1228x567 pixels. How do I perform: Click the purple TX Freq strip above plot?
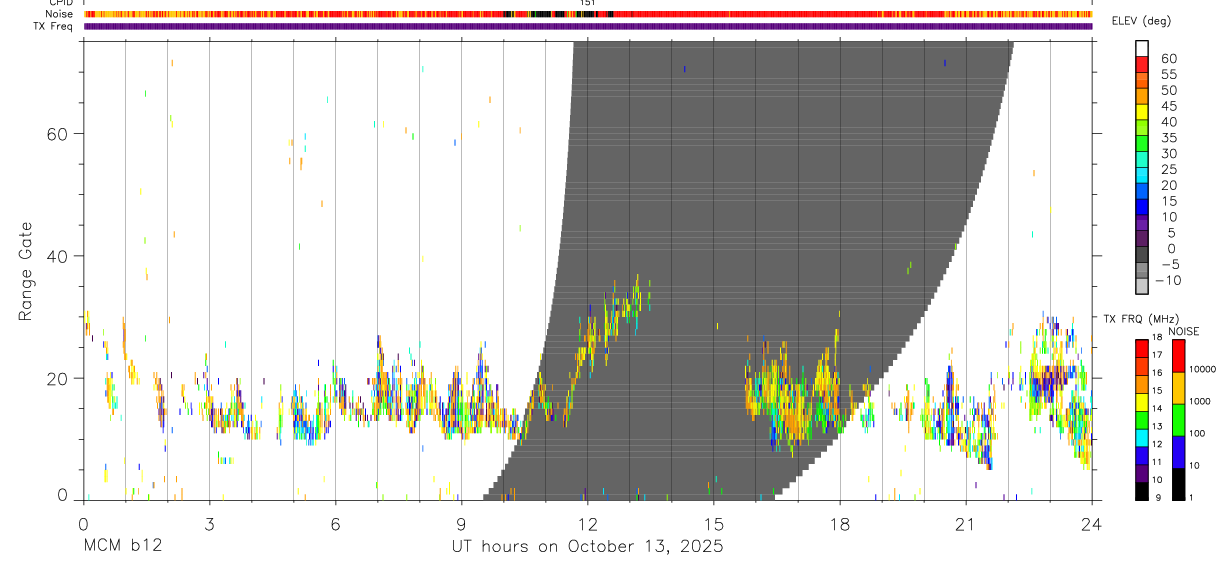pyautogui.click(x=588, y=26)
